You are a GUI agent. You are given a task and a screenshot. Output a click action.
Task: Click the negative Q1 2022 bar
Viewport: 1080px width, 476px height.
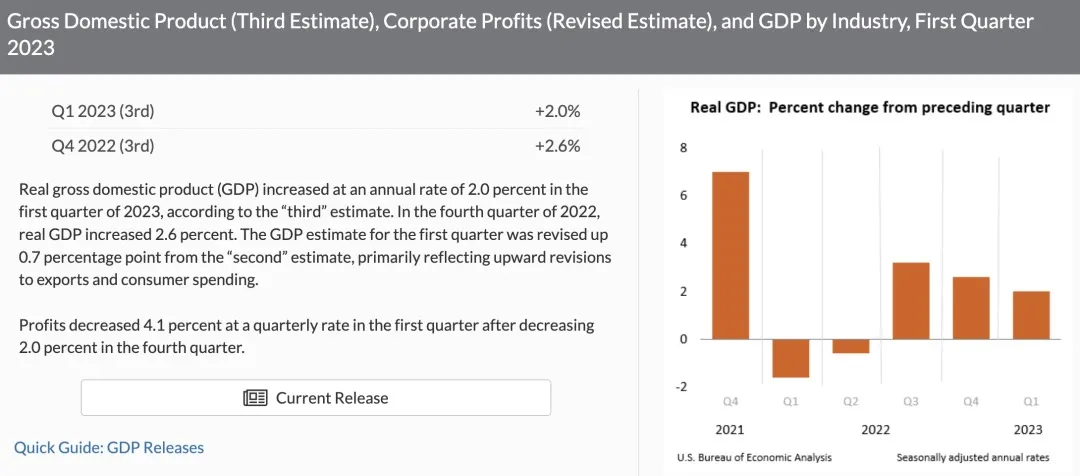pyautogui.click(x=790, y=358)
